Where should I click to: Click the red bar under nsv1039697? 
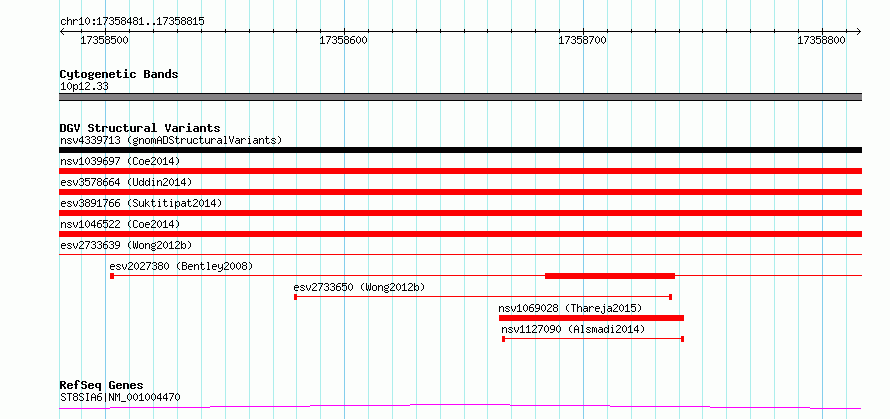tap(460, 171)
